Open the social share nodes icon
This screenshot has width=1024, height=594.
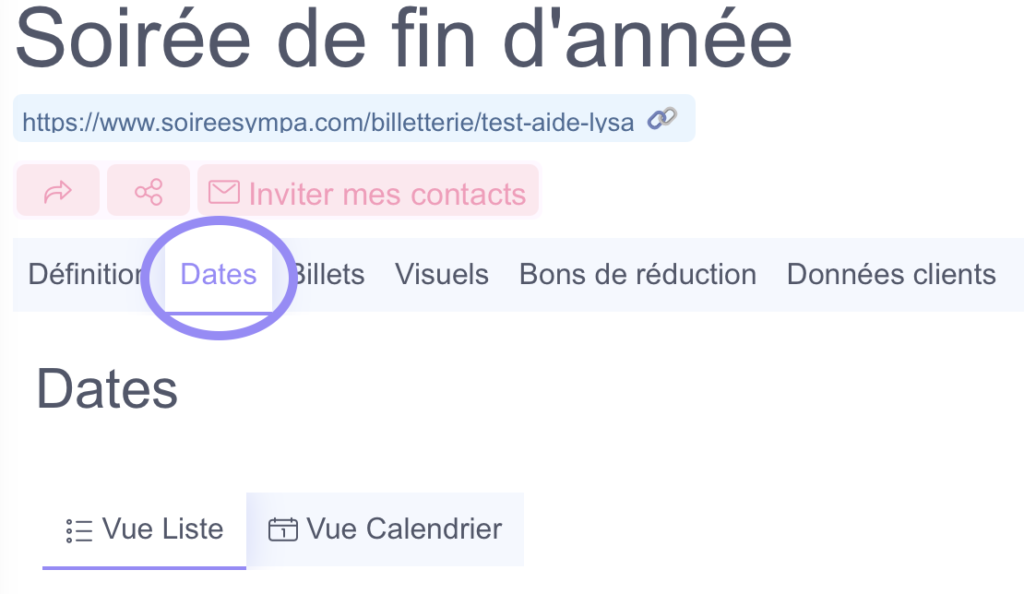click(x=148, y=191)
